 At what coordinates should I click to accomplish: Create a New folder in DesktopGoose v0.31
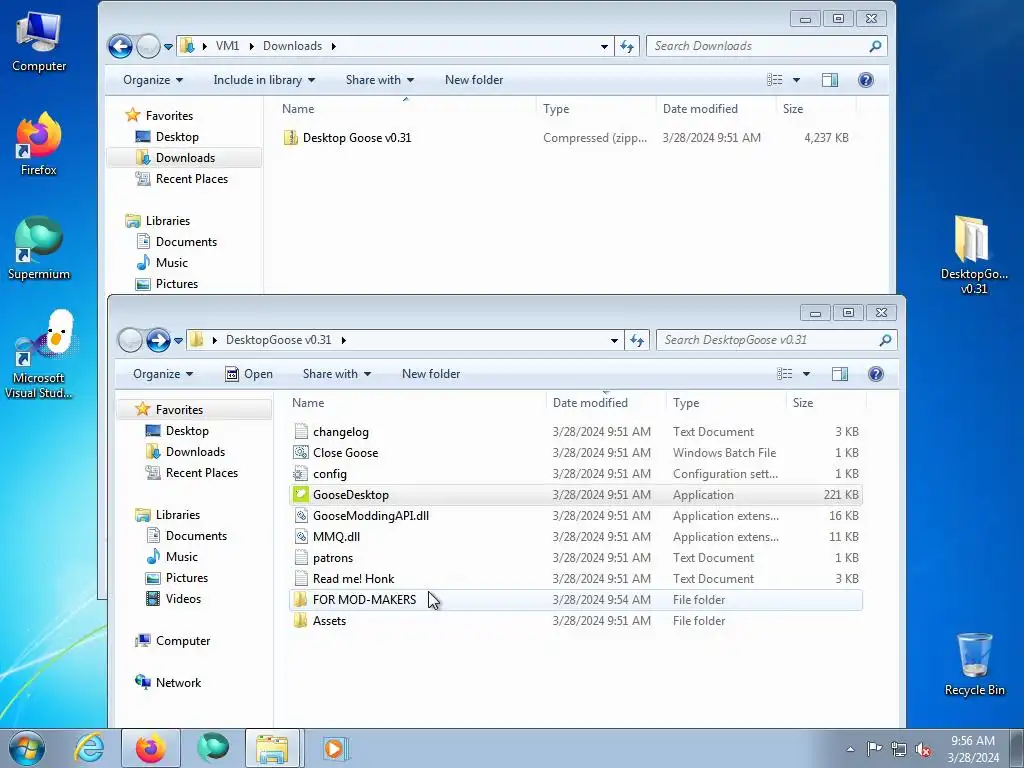pos(431,374)
